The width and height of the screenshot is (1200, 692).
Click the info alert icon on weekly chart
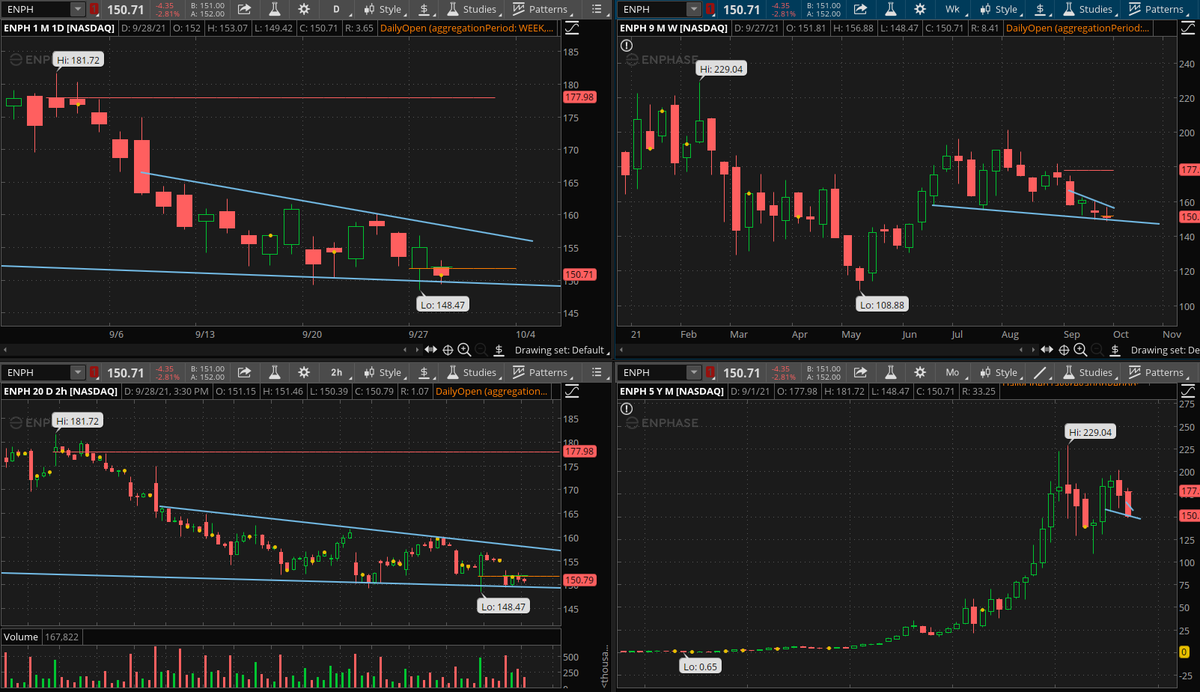point(627,45)
